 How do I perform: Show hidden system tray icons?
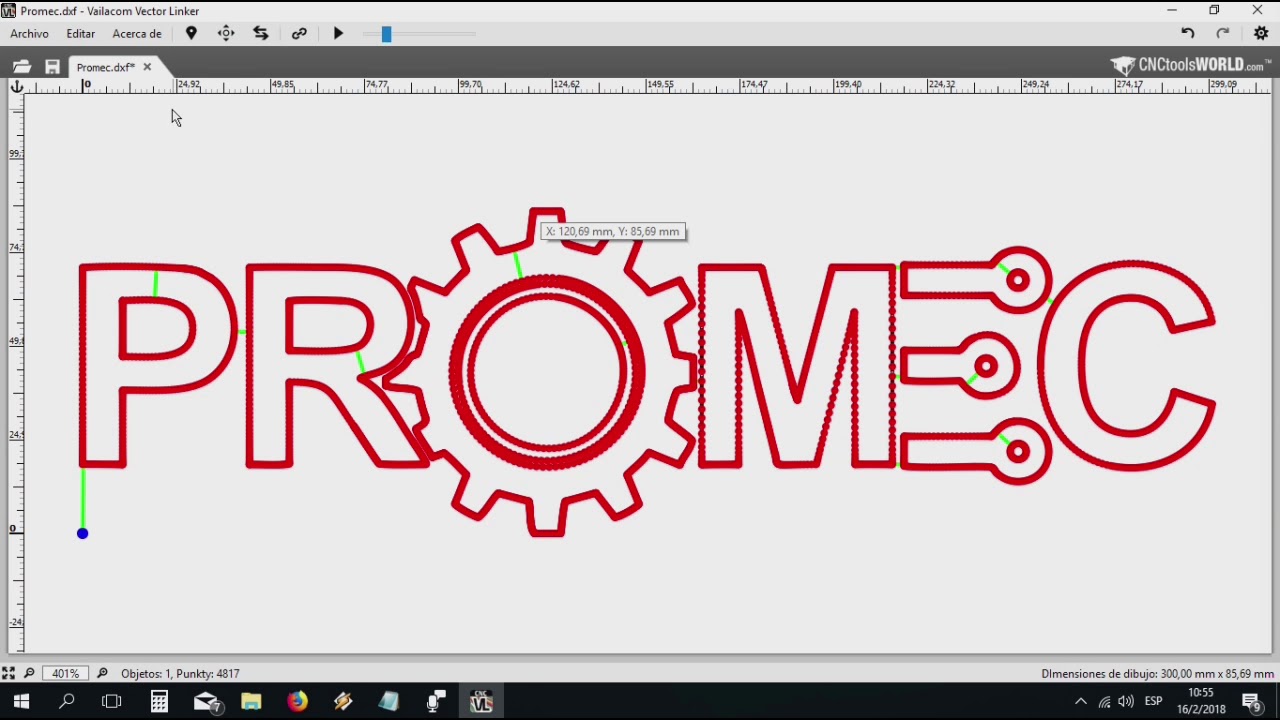[1081, 702]
